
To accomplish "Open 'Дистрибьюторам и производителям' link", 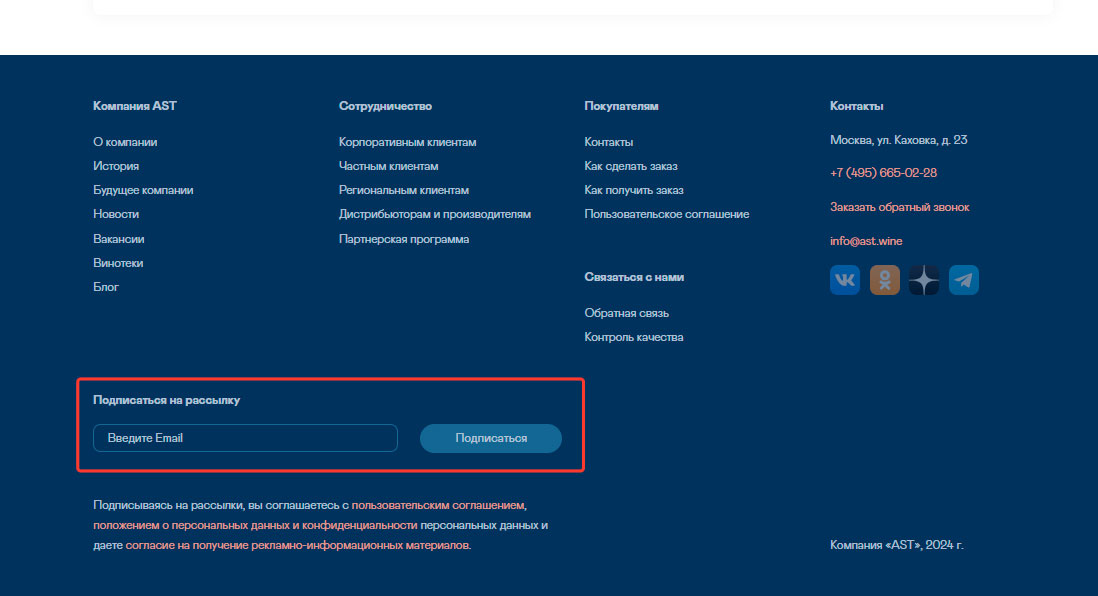I will coord(435,214).
